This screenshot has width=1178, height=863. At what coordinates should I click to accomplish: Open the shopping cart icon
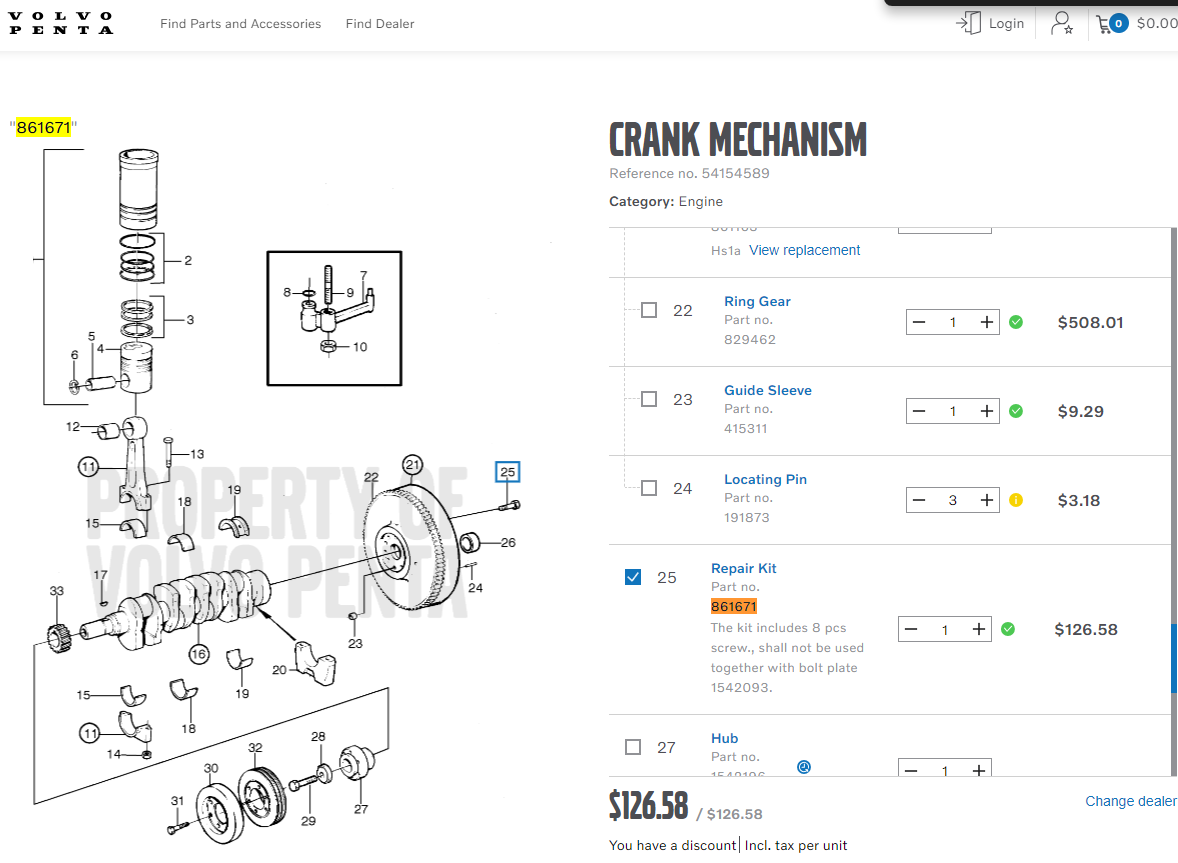coord(1105,23)
